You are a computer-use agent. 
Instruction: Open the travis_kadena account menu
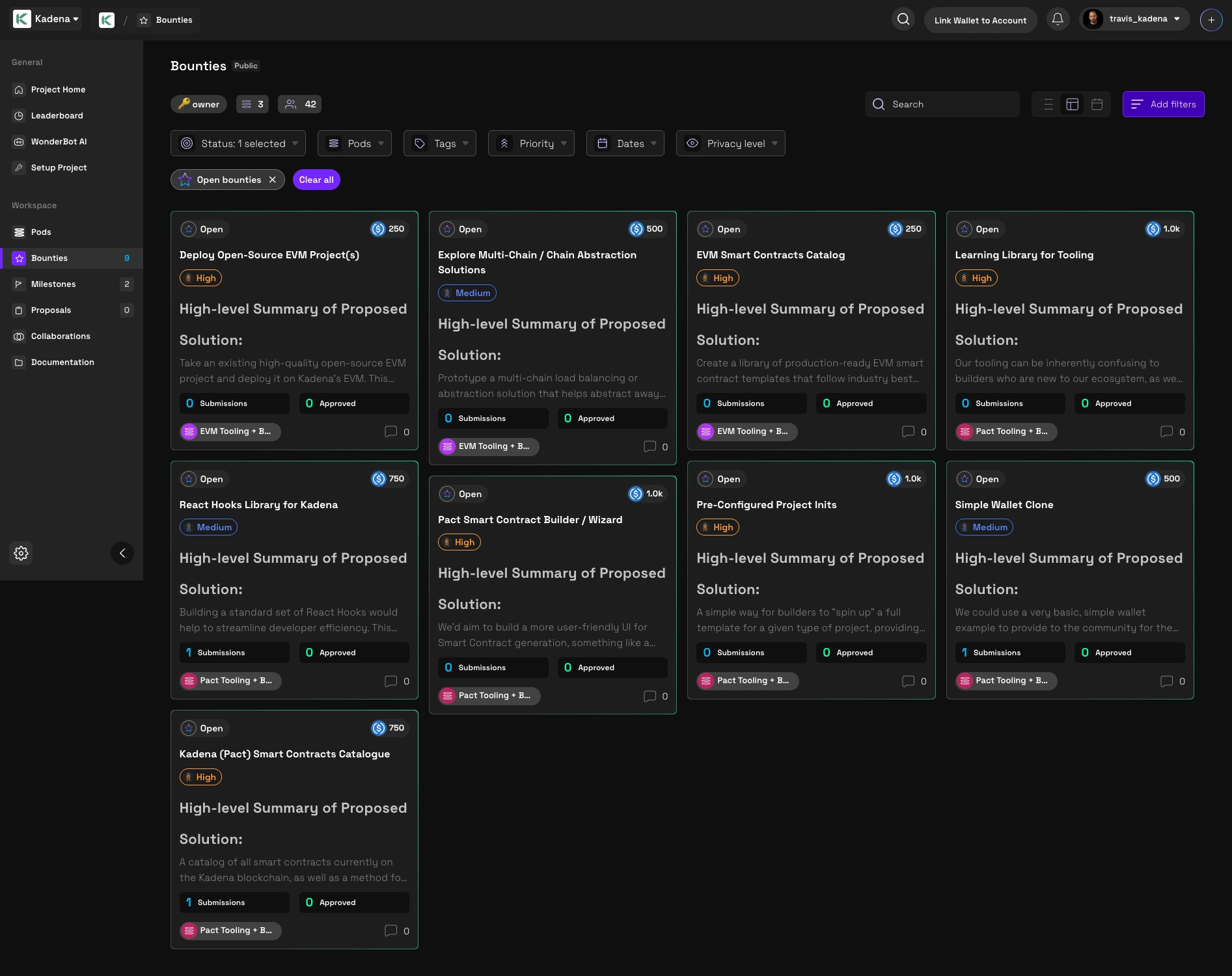(x=1135, y=19)
